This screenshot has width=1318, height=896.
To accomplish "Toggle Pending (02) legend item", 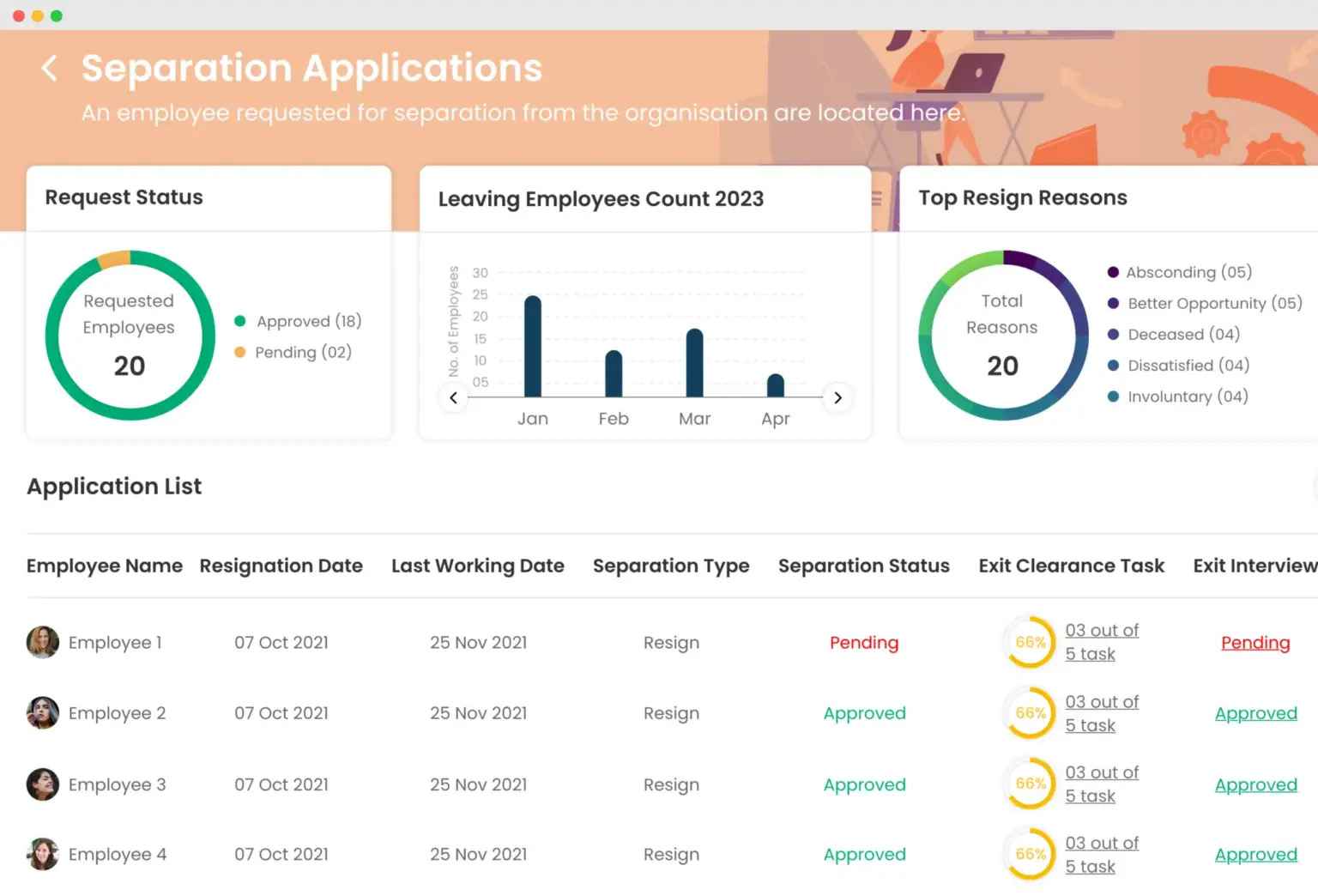I will tap(293, 352).
